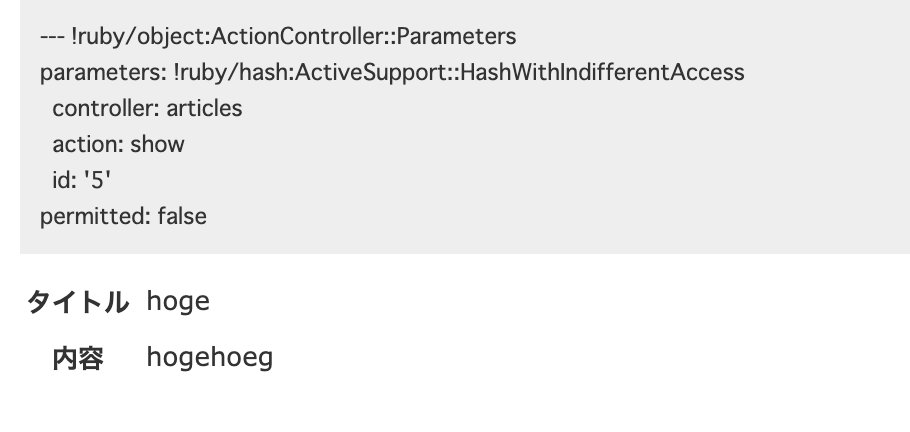Click the blank white area below 内容 row

pyautogui.click(x=450, y=405)
